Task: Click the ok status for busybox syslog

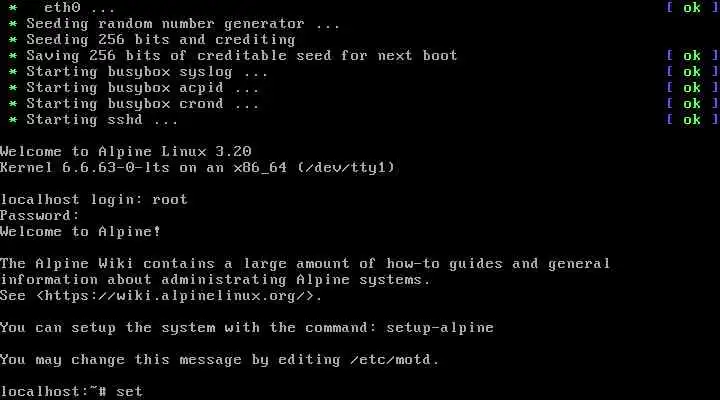Action: coord(692,72)
